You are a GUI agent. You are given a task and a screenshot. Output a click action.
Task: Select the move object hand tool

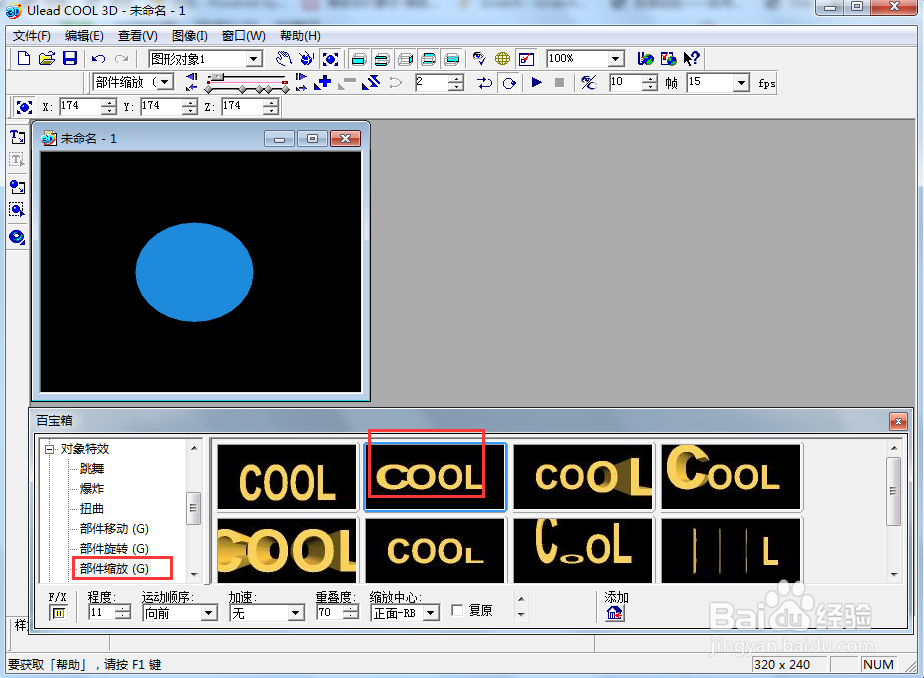(284, 58)
